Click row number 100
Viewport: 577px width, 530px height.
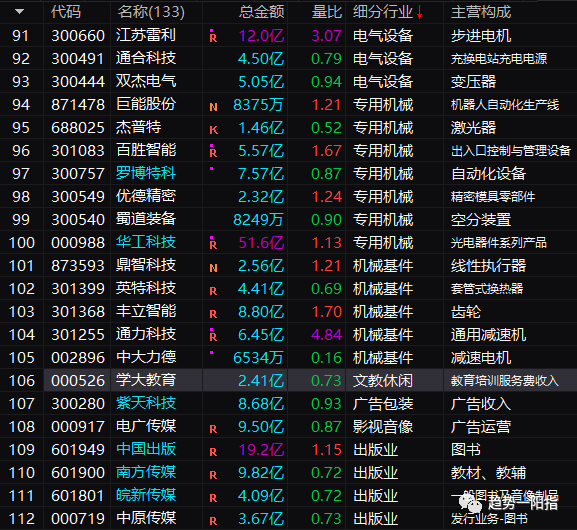(x=22, y=243)
